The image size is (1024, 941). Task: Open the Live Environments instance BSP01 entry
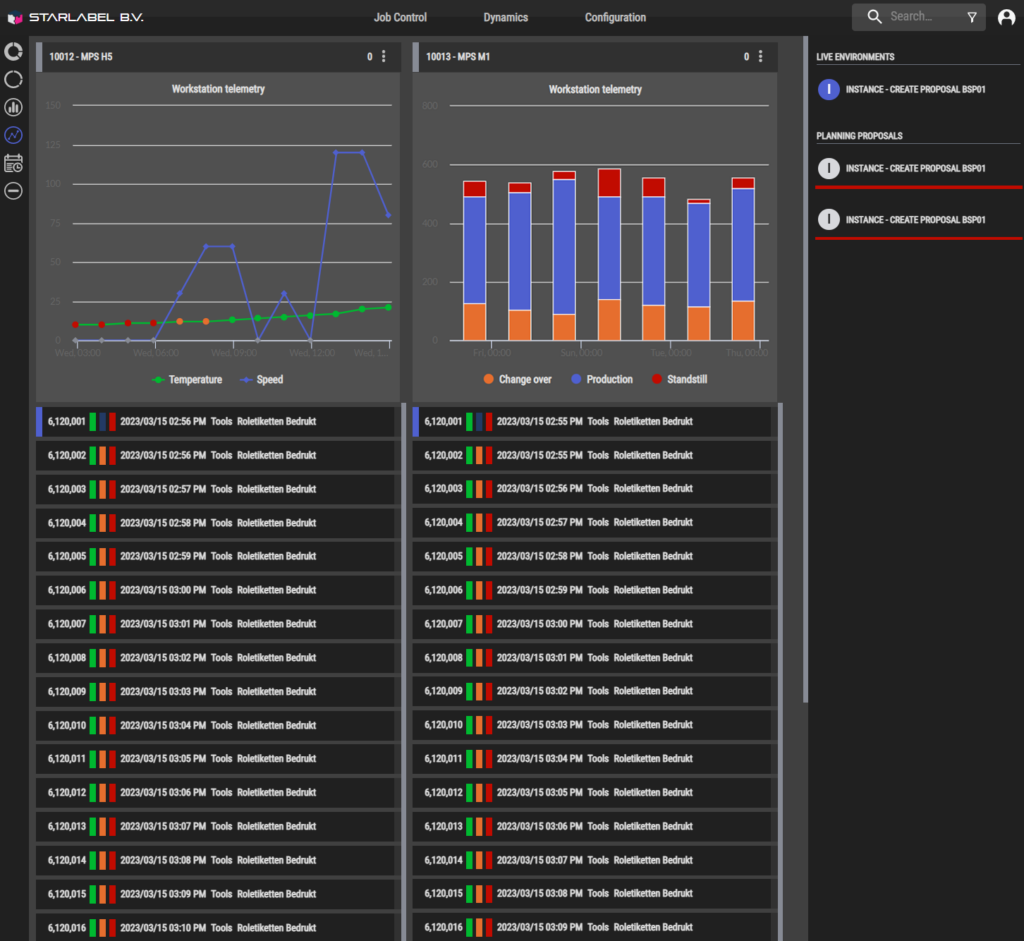pyautogui.click(x=916, y=89)
